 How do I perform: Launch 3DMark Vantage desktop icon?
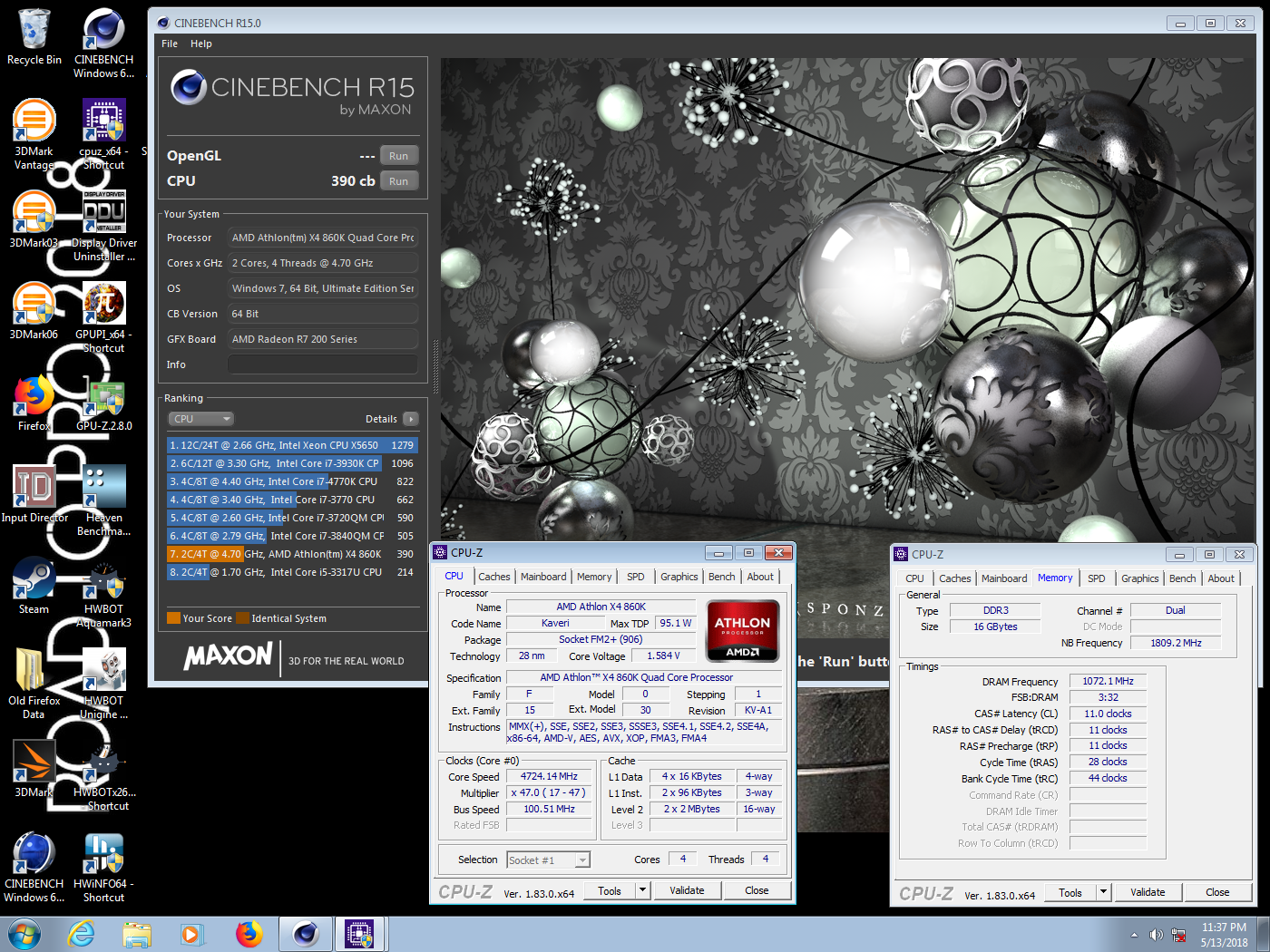pos(34,134)
